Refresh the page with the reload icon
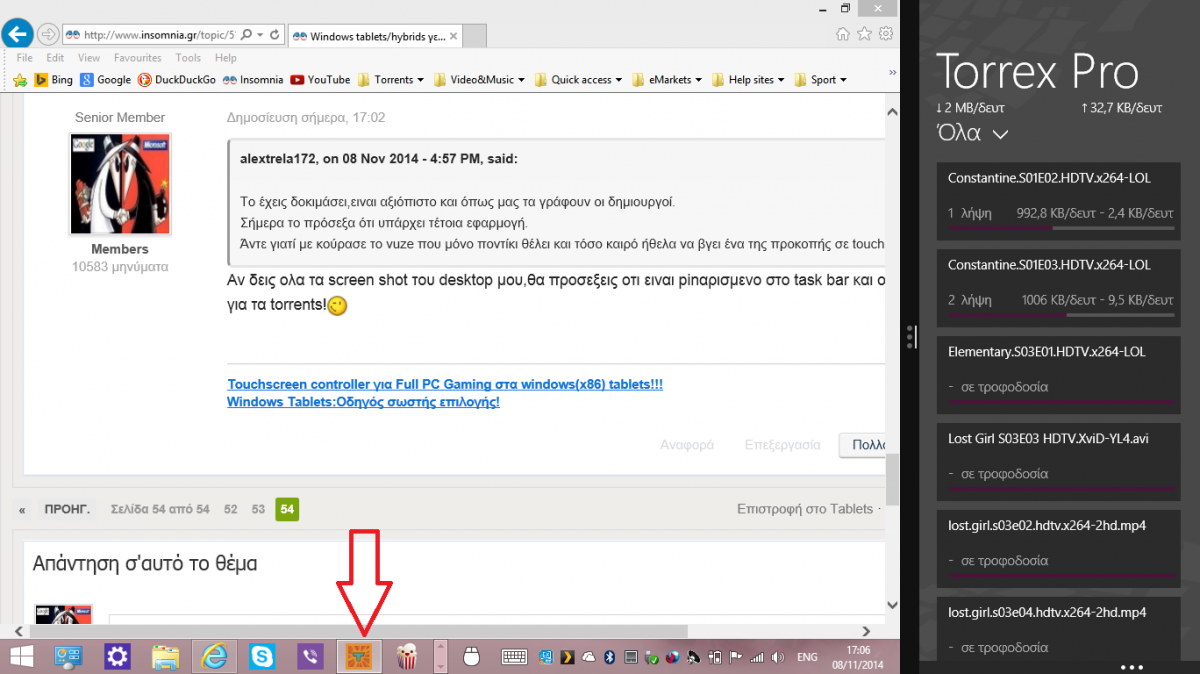The width and height of the screenshot is (1200, 674). tap(275, 35)
